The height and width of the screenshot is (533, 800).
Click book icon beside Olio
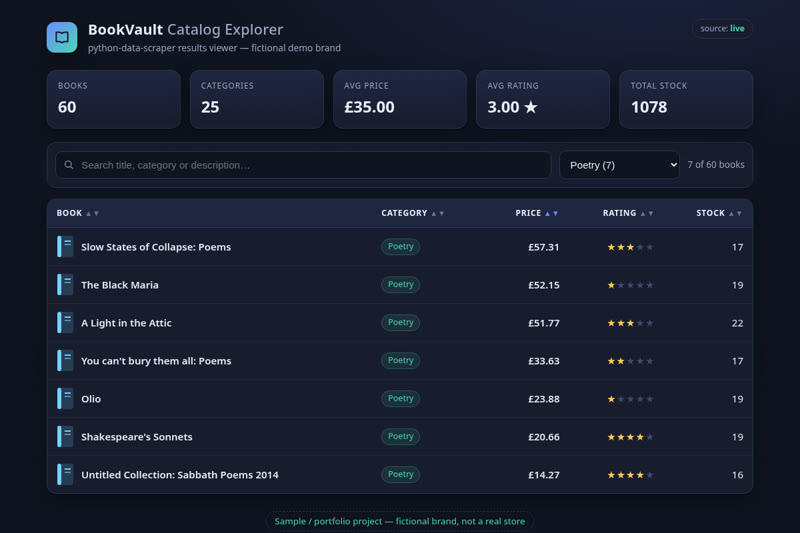click(65, 398)
